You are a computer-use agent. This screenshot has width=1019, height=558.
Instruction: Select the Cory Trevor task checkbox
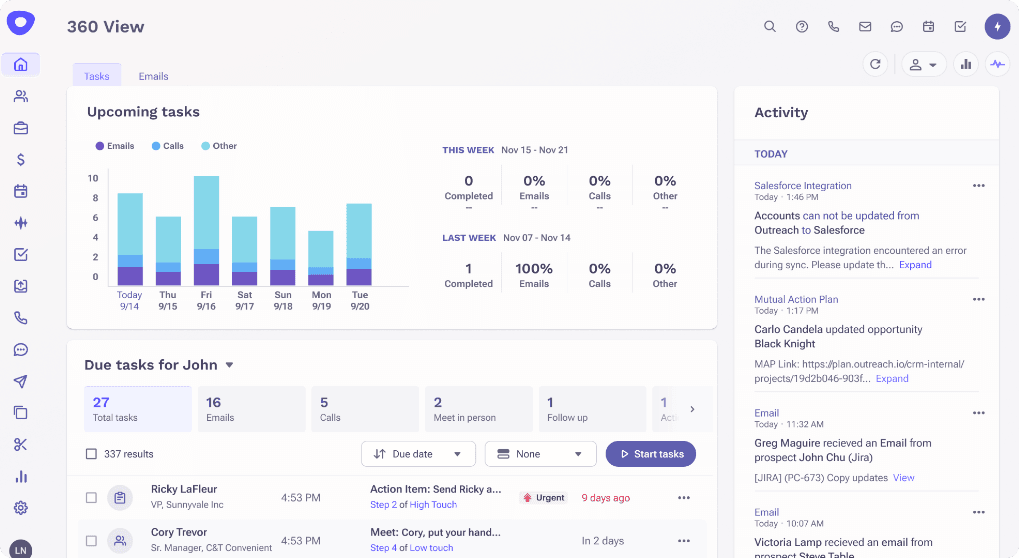(92, 541)
